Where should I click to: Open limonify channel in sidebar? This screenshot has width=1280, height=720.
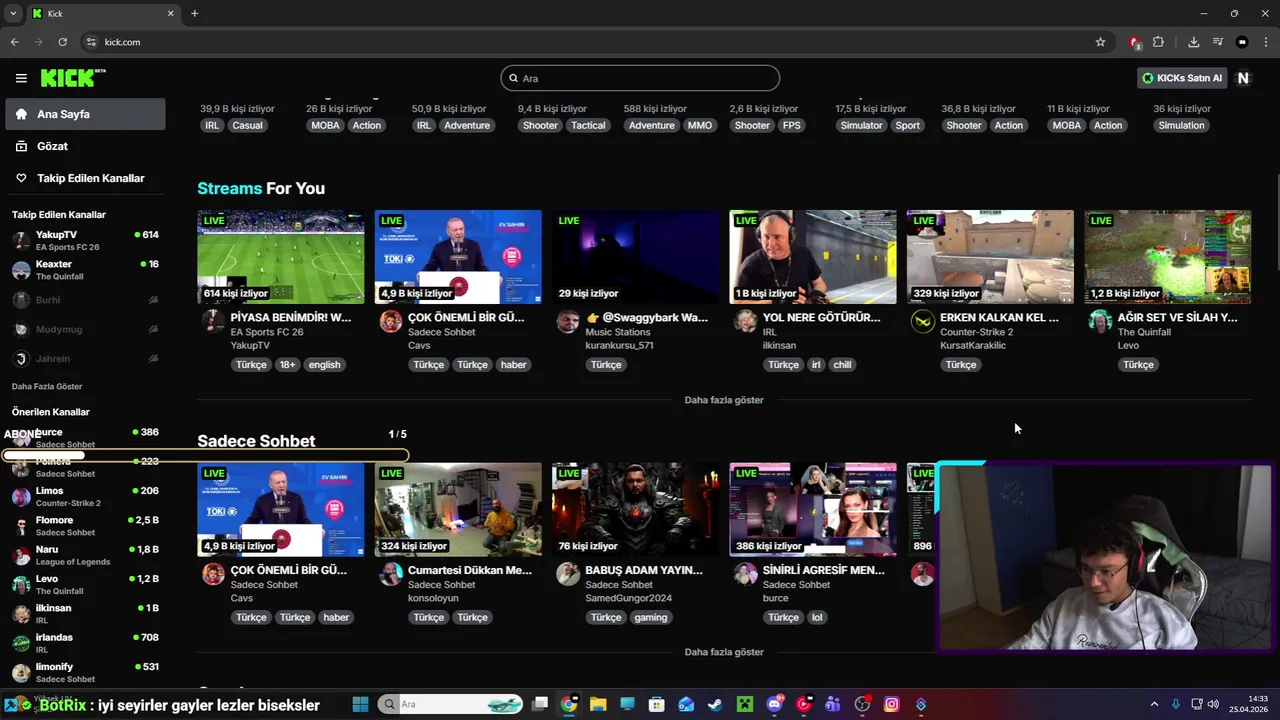pyautogui.click(x=85, y=672)
